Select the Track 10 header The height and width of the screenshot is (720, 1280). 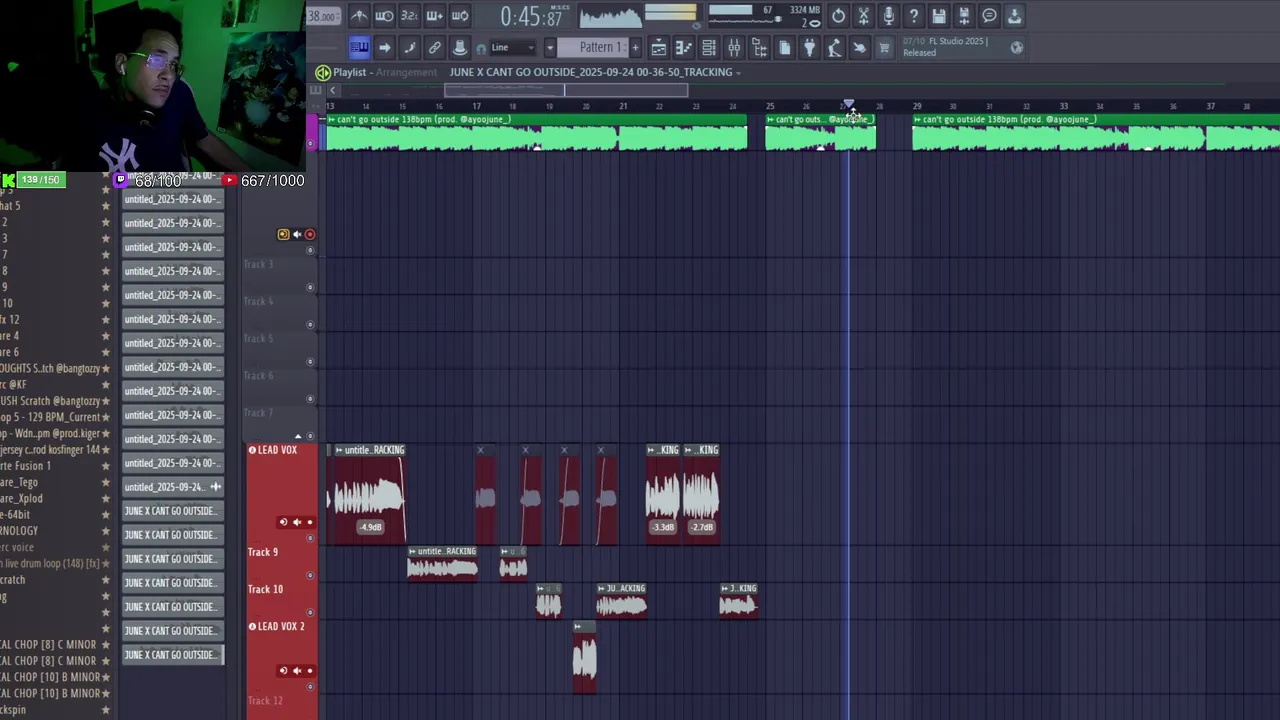click(x=282, y=600)
